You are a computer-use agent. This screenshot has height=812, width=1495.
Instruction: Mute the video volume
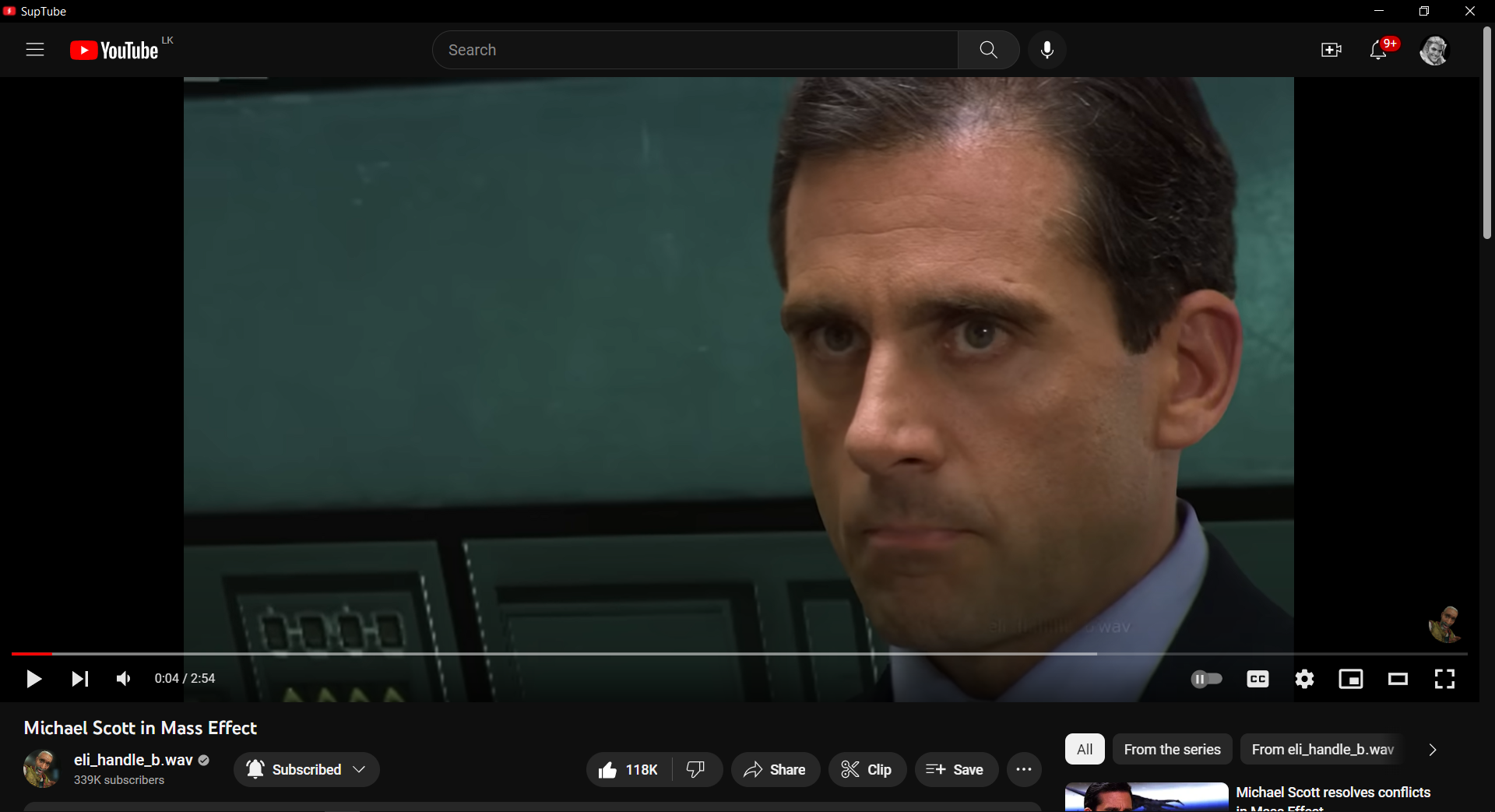point(124,679)
